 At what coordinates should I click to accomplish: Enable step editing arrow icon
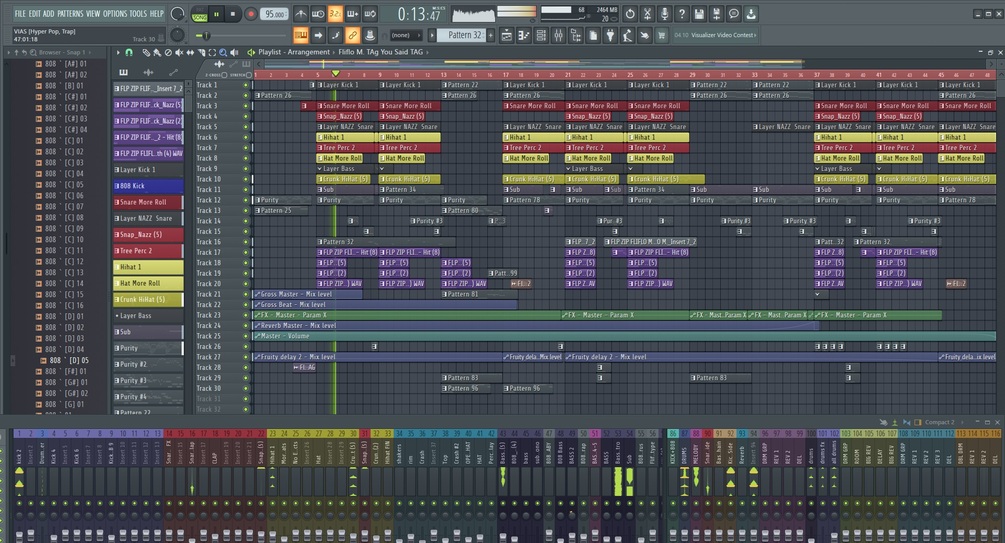pyautogui.click(x=318, y=35)
